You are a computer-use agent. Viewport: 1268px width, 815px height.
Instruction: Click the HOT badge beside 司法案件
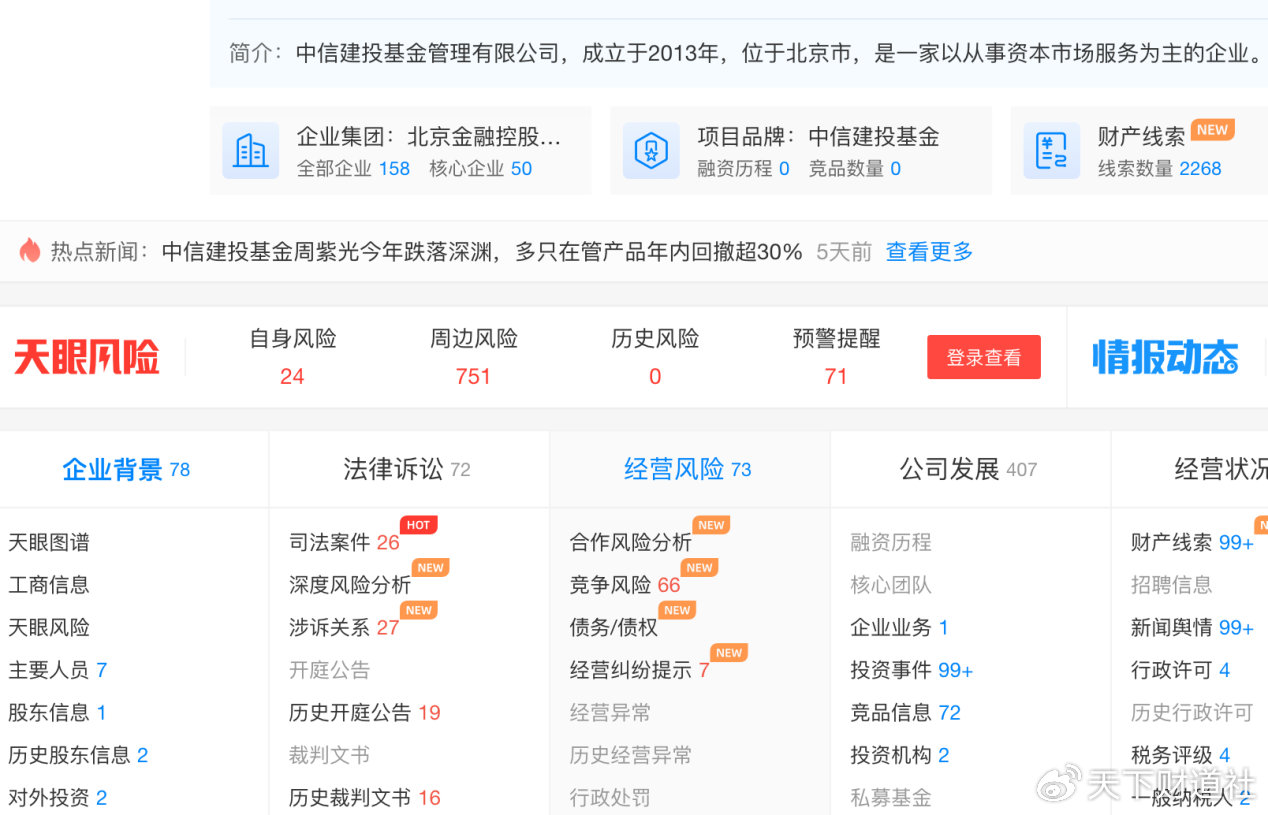point(419,525)
